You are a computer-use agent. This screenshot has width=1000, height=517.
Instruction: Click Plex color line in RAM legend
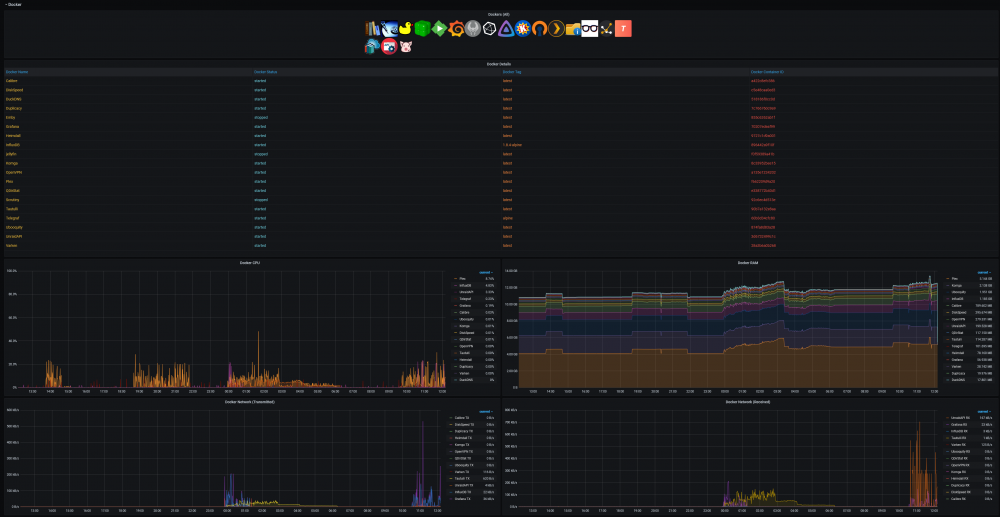[x=946, y=279]
